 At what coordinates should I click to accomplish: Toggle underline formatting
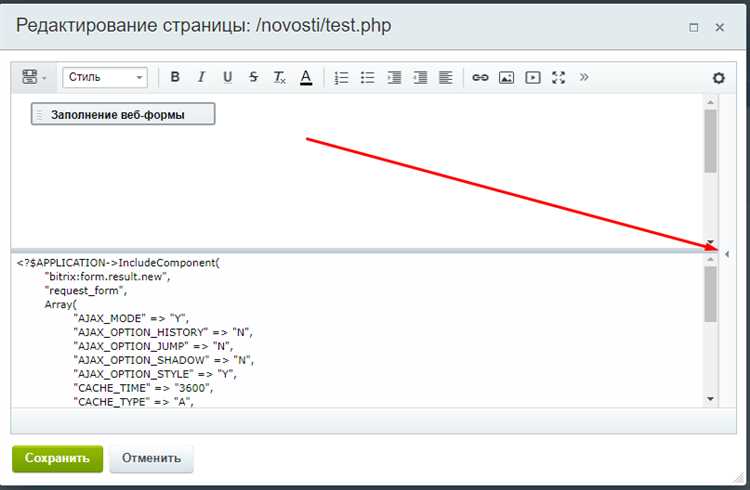[x=228, y=77]
